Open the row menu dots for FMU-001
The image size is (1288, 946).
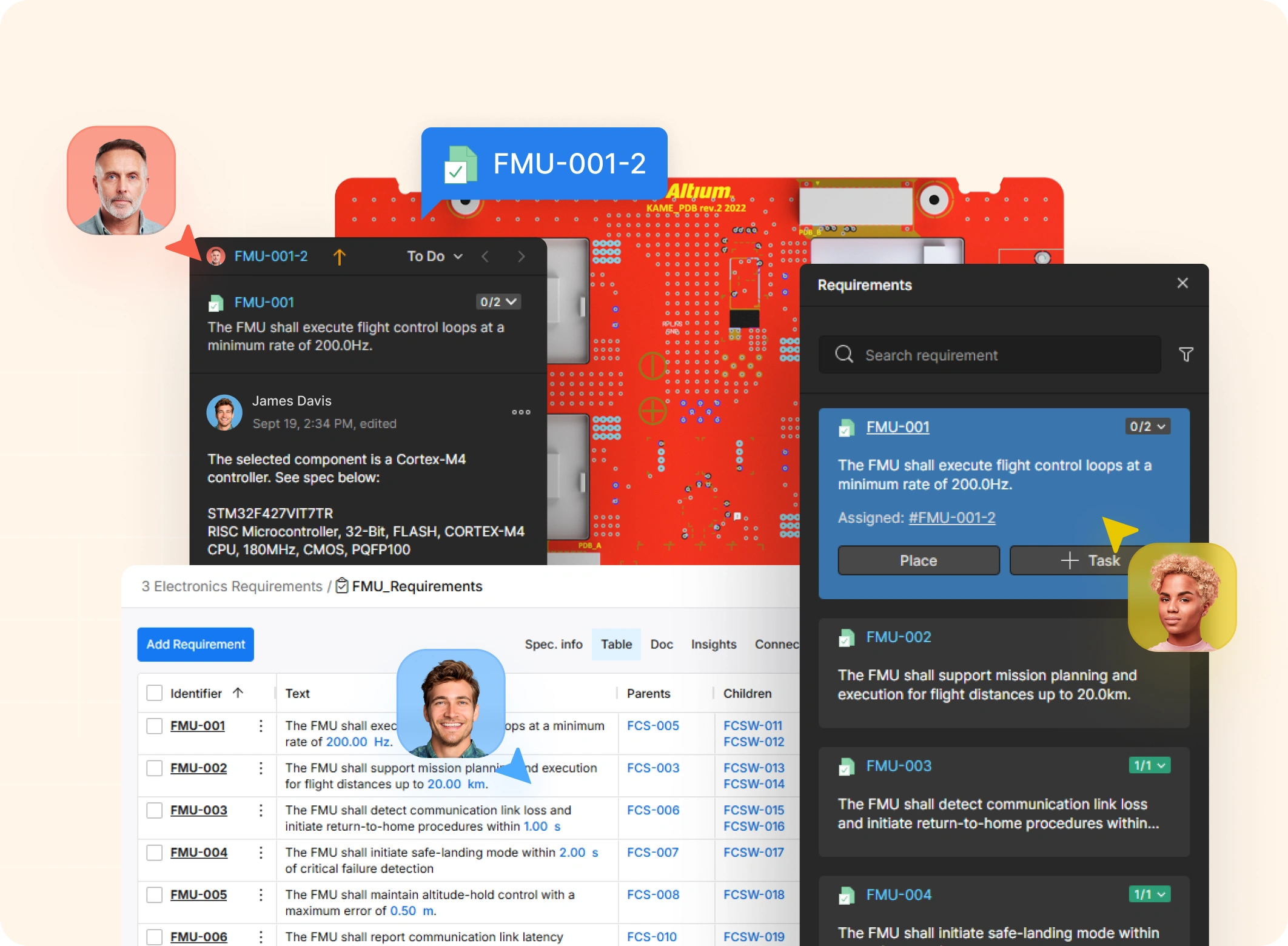pos(261,726)
